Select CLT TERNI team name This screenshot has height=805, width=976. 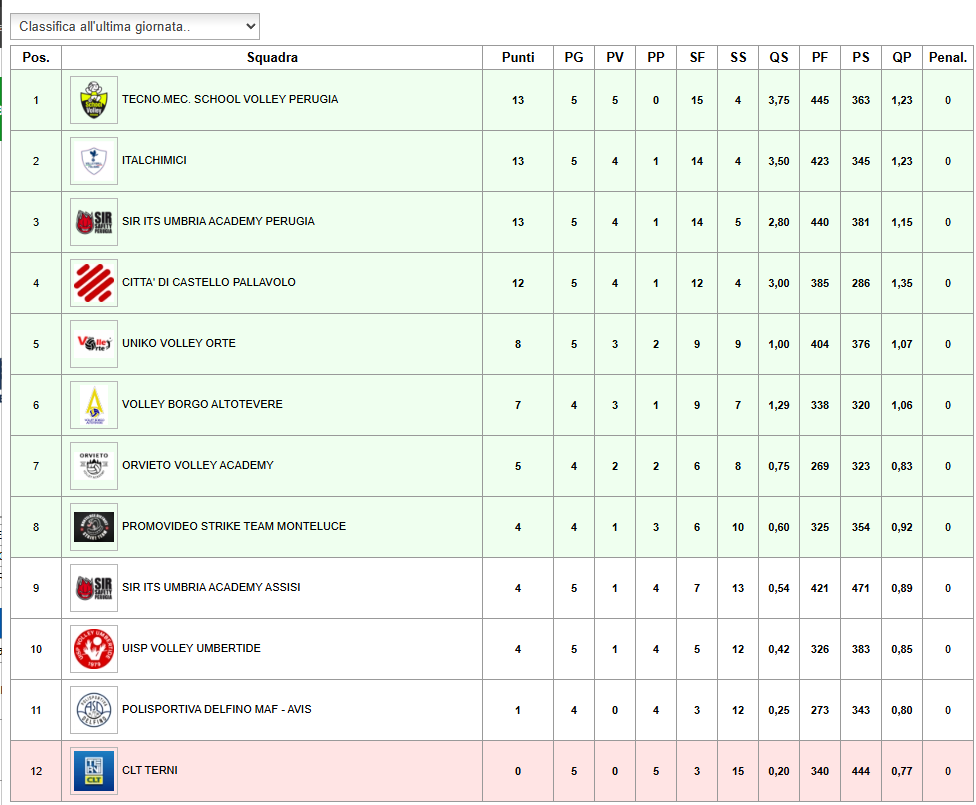[150, 771]
